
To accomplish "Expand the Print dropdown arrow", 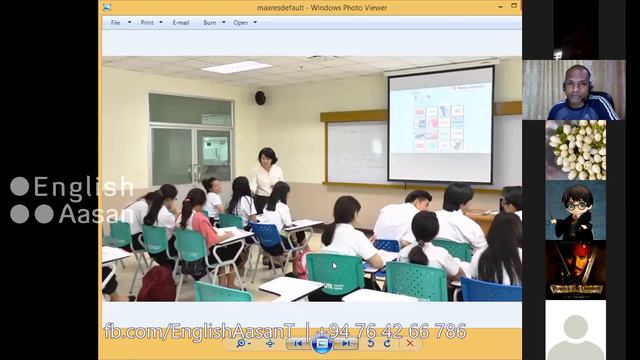I will [x=161, y=22].
